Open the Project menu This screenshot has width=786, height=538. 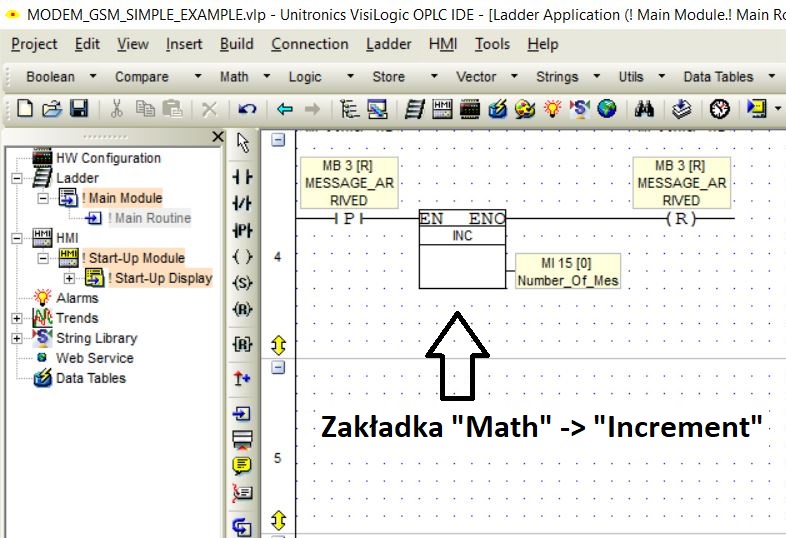click(34, 44)
